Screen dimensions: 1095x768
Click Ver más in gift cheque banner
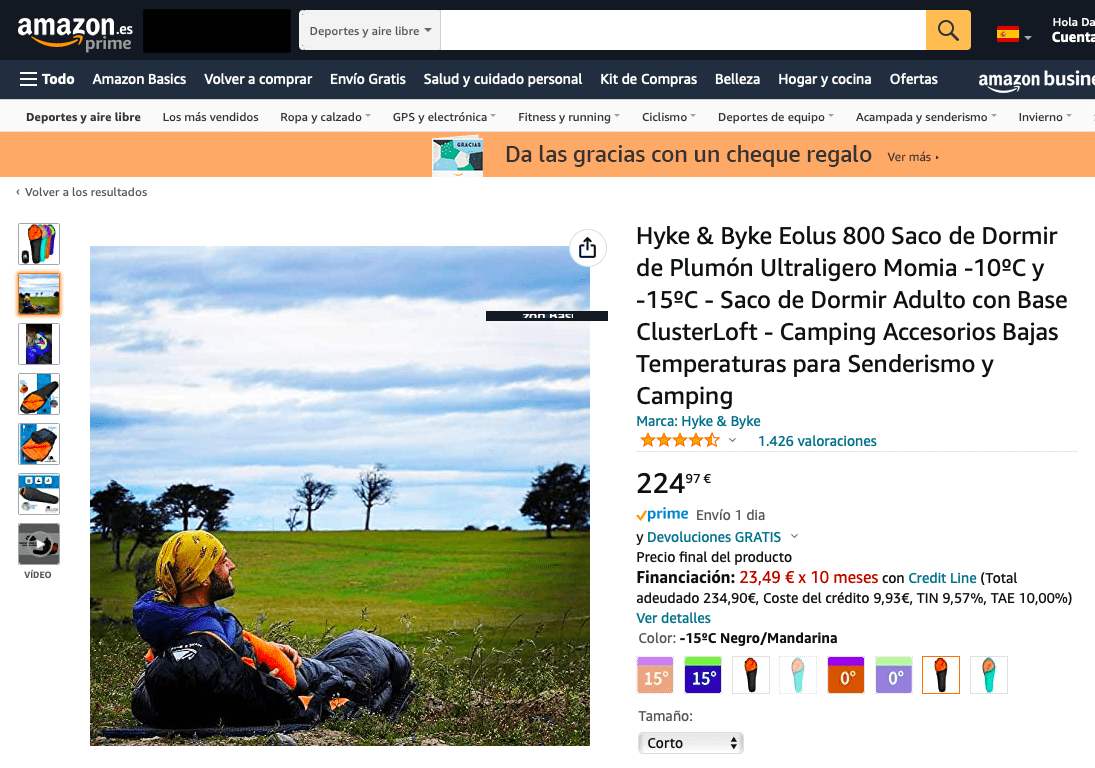(x=913, y=157)
